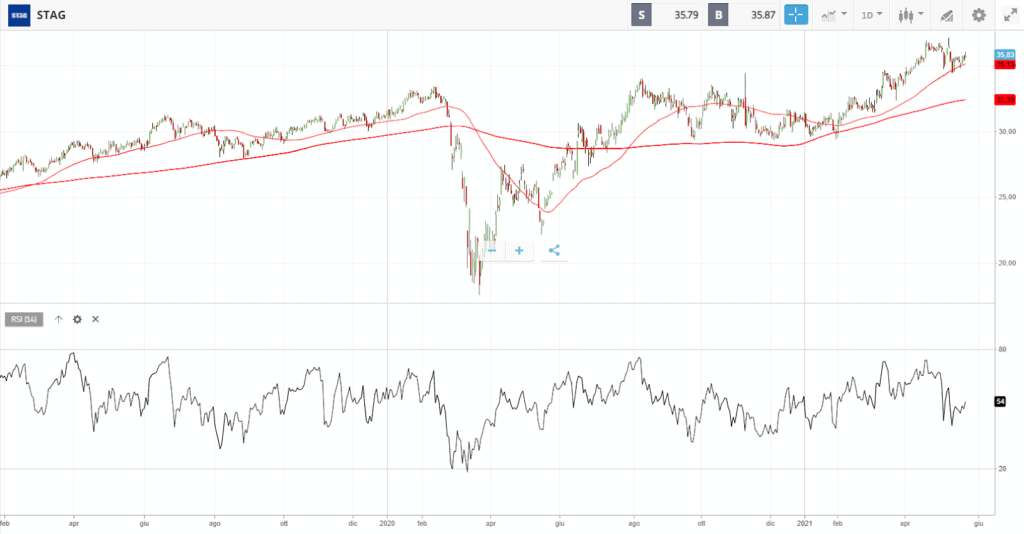Image resolution: width=1024 pixels, height=534 pixels.
Task: Click the current price label 35,83
Action: [1005, 55]
